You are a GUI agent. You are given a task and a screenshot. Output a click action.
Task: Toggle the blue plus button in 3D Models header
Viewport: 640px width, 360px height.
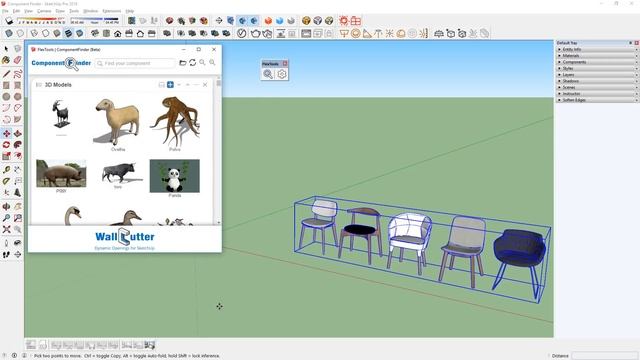170,84
